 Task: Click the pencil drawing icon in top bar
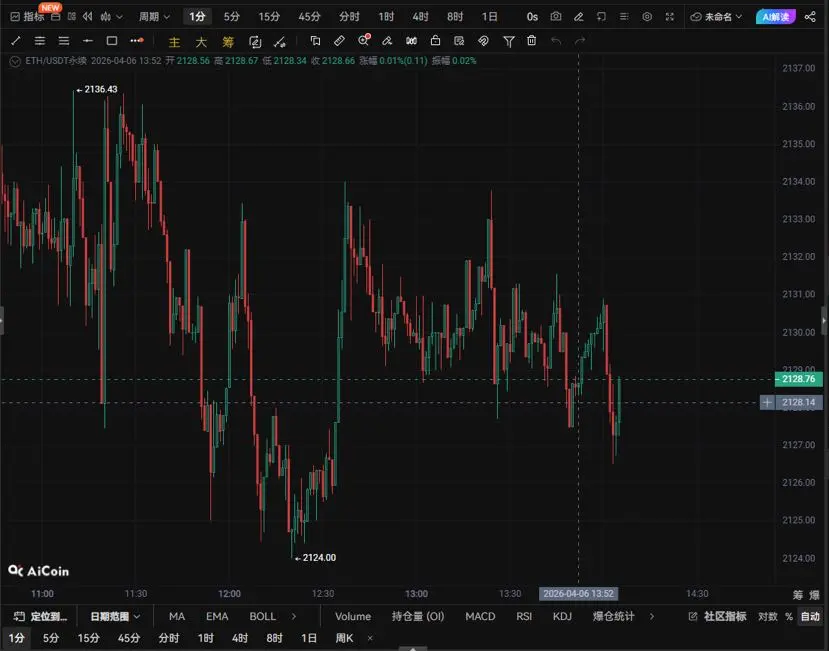click(x=578, y=17)
